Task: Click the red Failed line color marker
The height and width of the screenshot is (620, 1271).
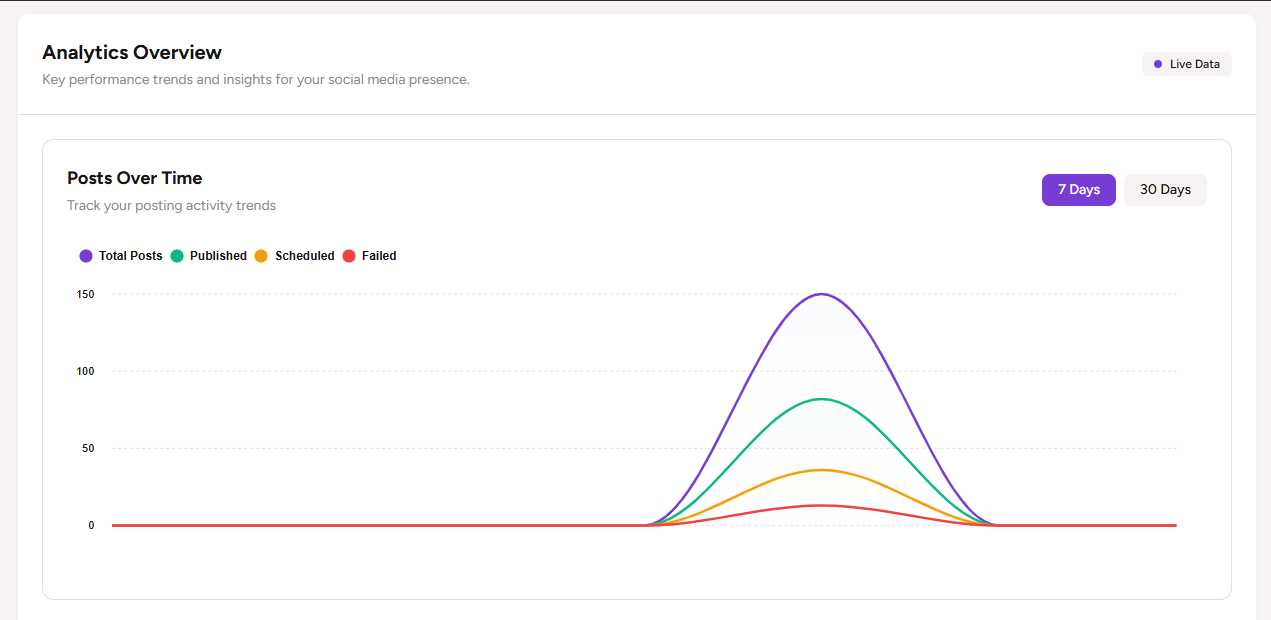Action: tap(349, 256)
